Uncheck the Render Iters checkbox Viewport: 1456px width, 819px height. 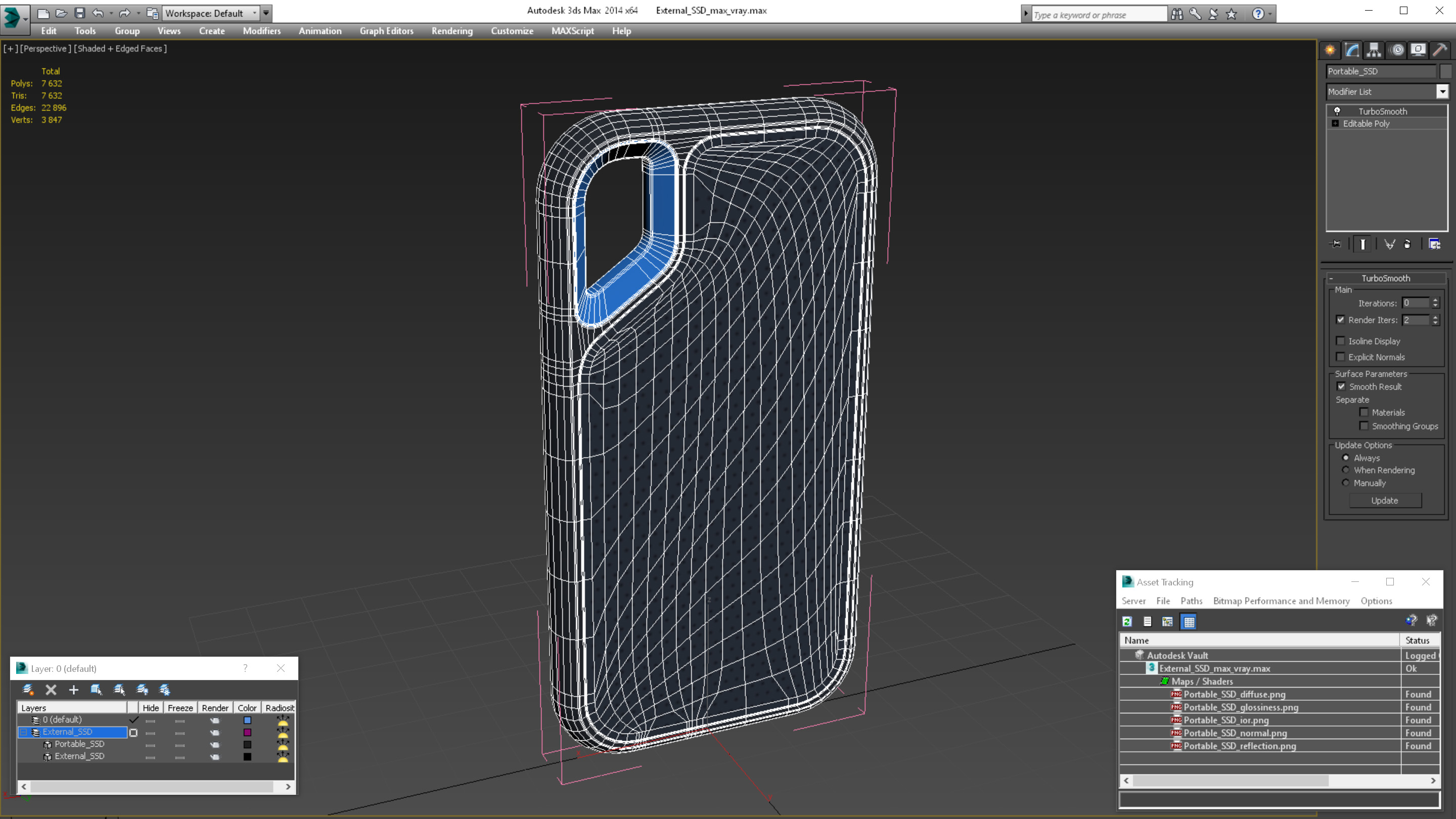1341,320
